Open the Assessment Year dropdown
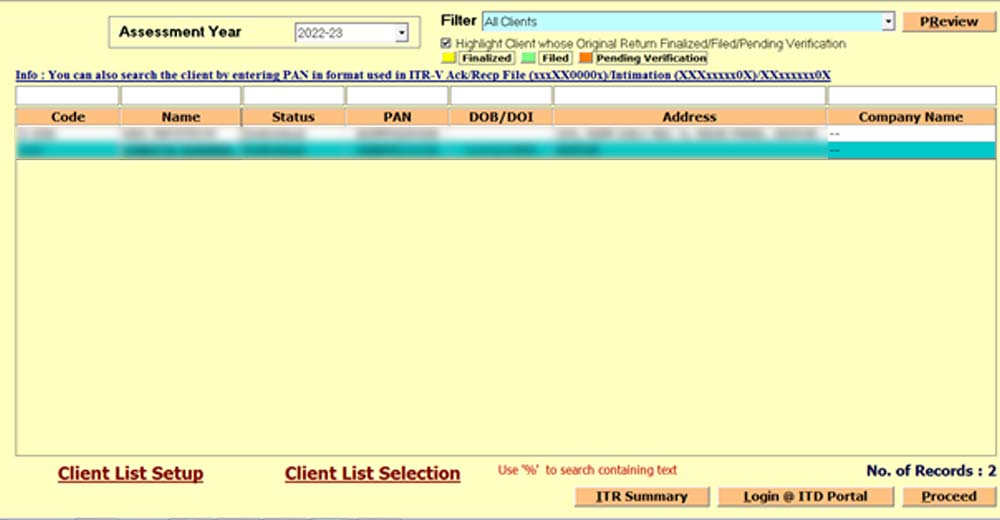1000x520 pixels. 401,34
